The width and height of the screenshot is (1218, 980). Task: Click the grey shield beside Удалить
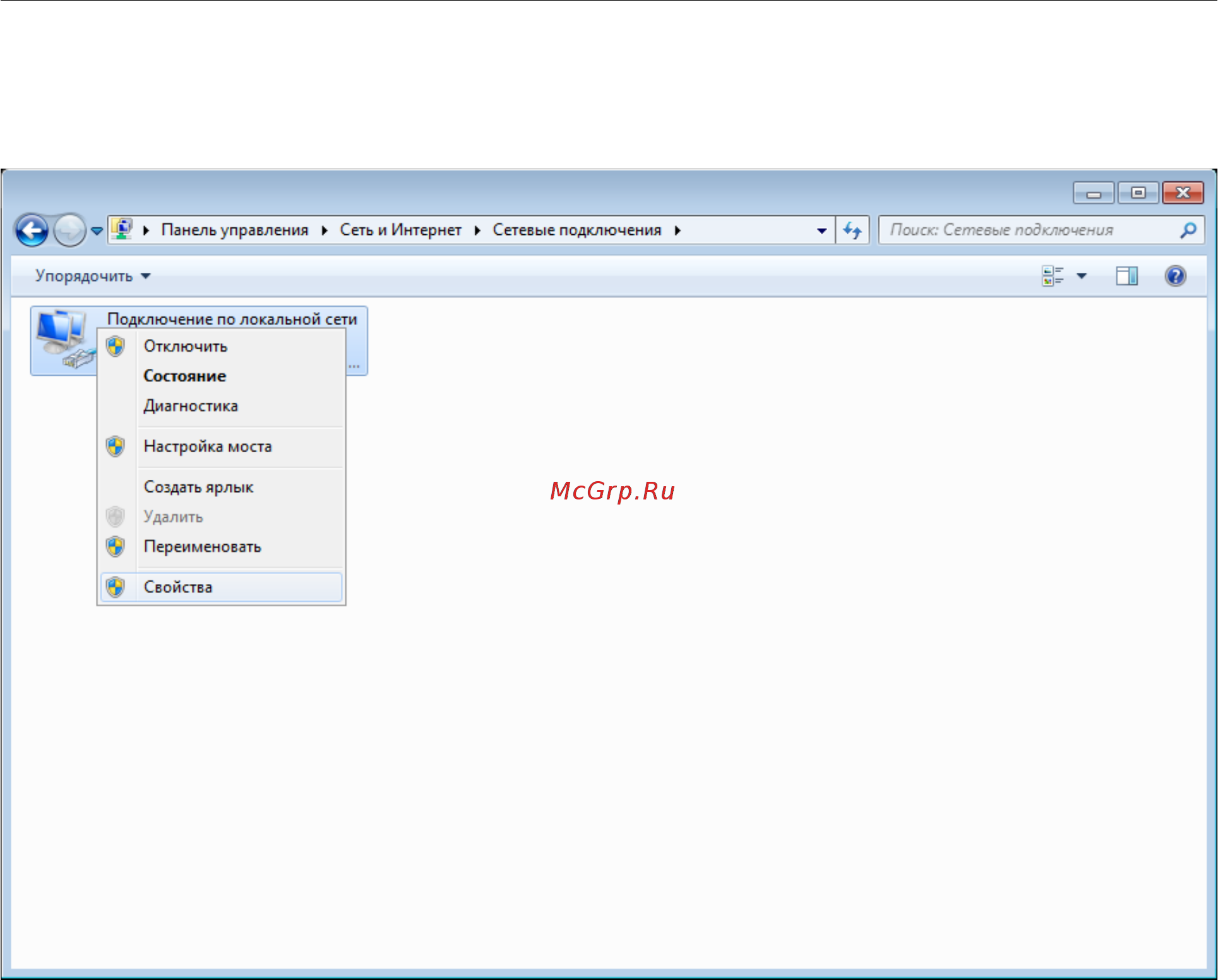(x=115, y=517)
